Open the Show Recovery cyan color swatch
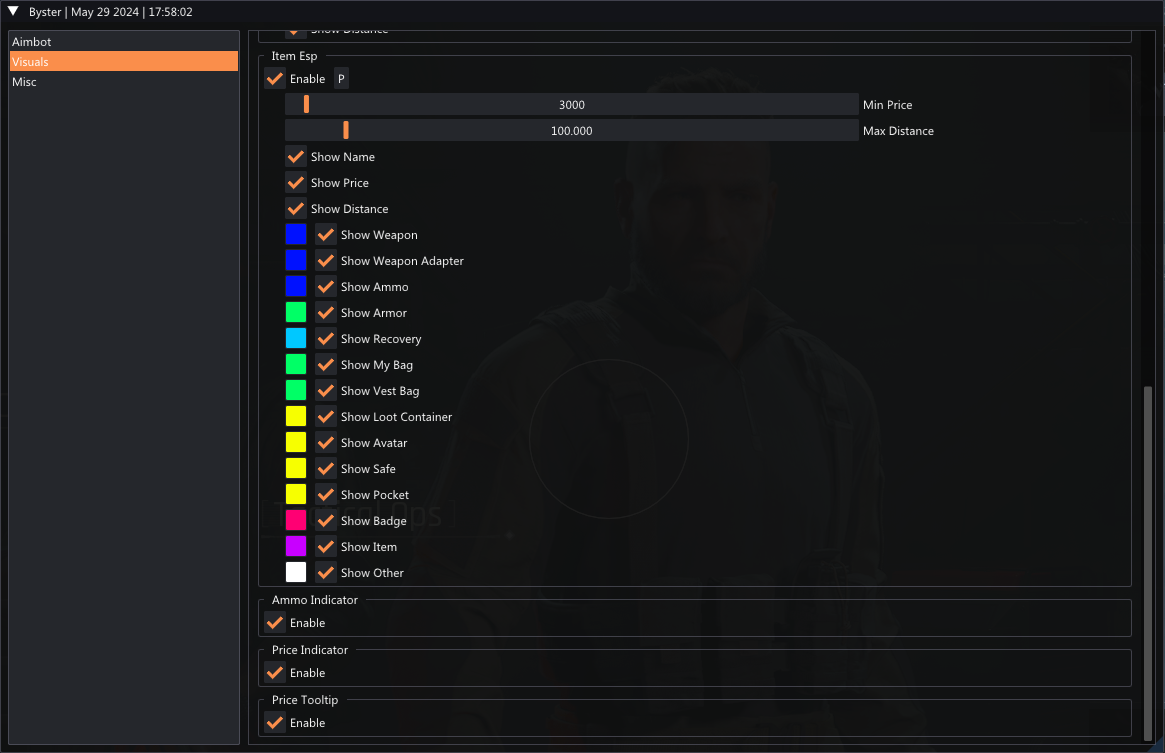1165x753 pixels. (x=296, y=339)
